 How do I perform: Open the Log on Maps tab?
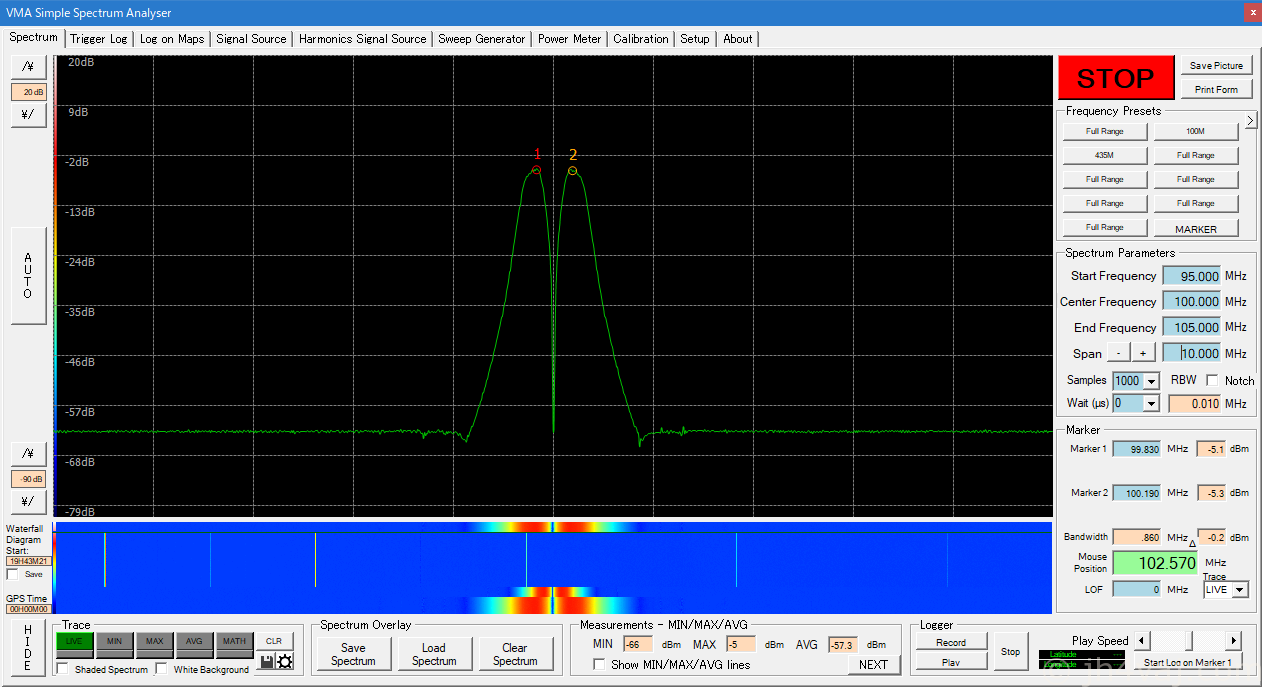pyautogui.click(x=172, y=39)
